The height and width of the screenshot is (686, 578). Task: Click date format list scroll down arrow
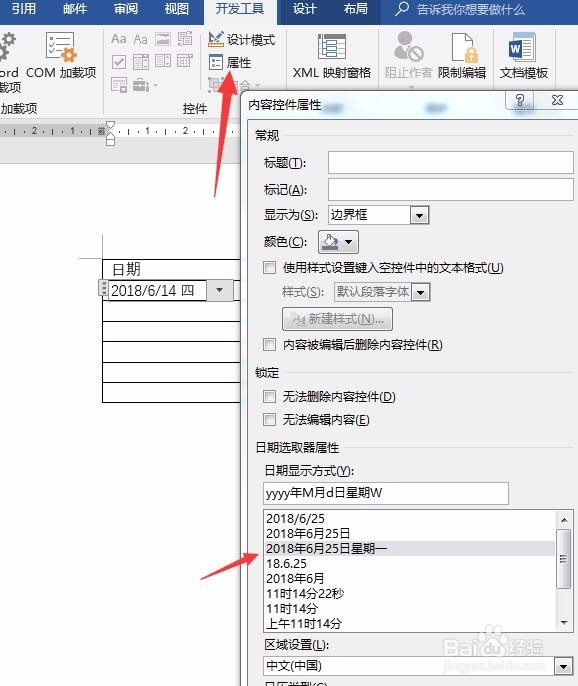tap(564, 622)
